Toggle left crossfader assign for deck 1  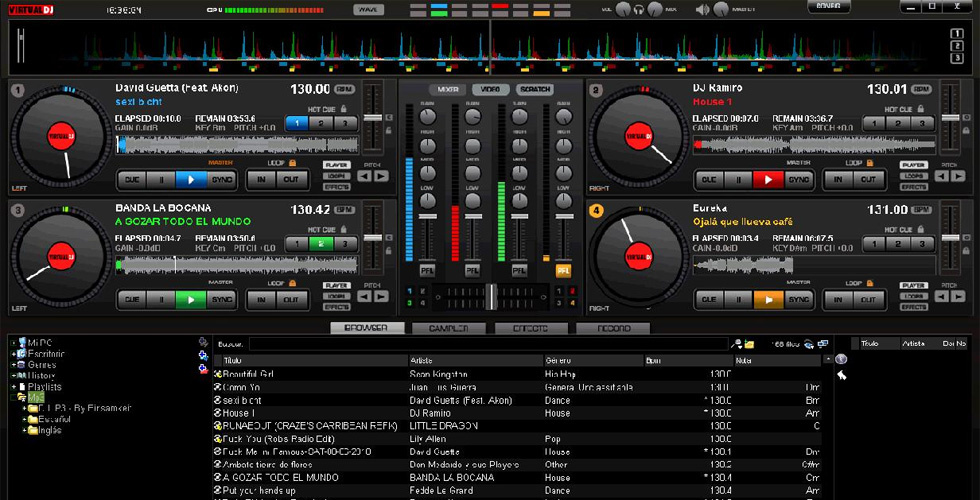click(x=409, y=291)
